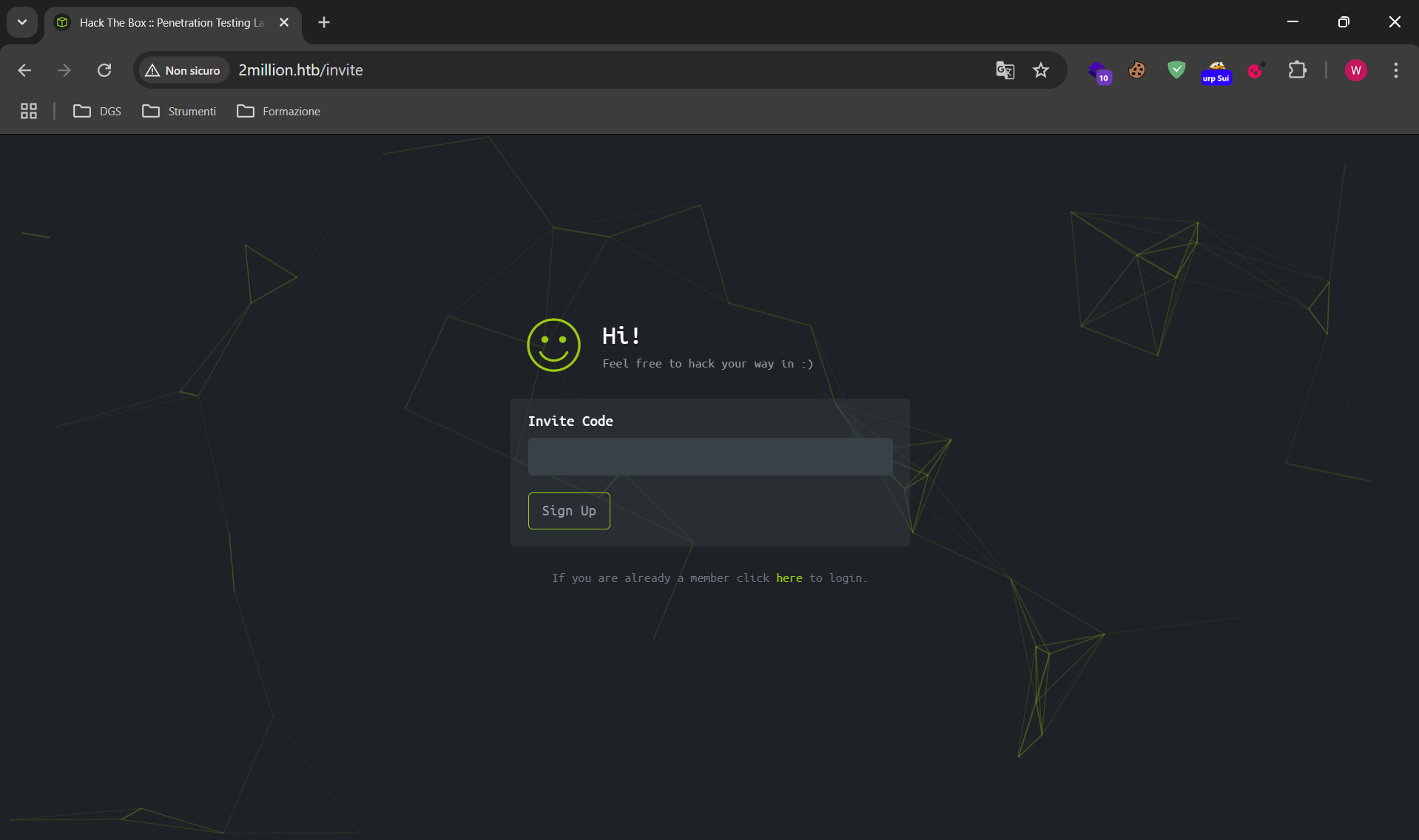Screen dimensions: 1419x840
Task: Follow the 'here' login link
Action: (x=789, y=578)
